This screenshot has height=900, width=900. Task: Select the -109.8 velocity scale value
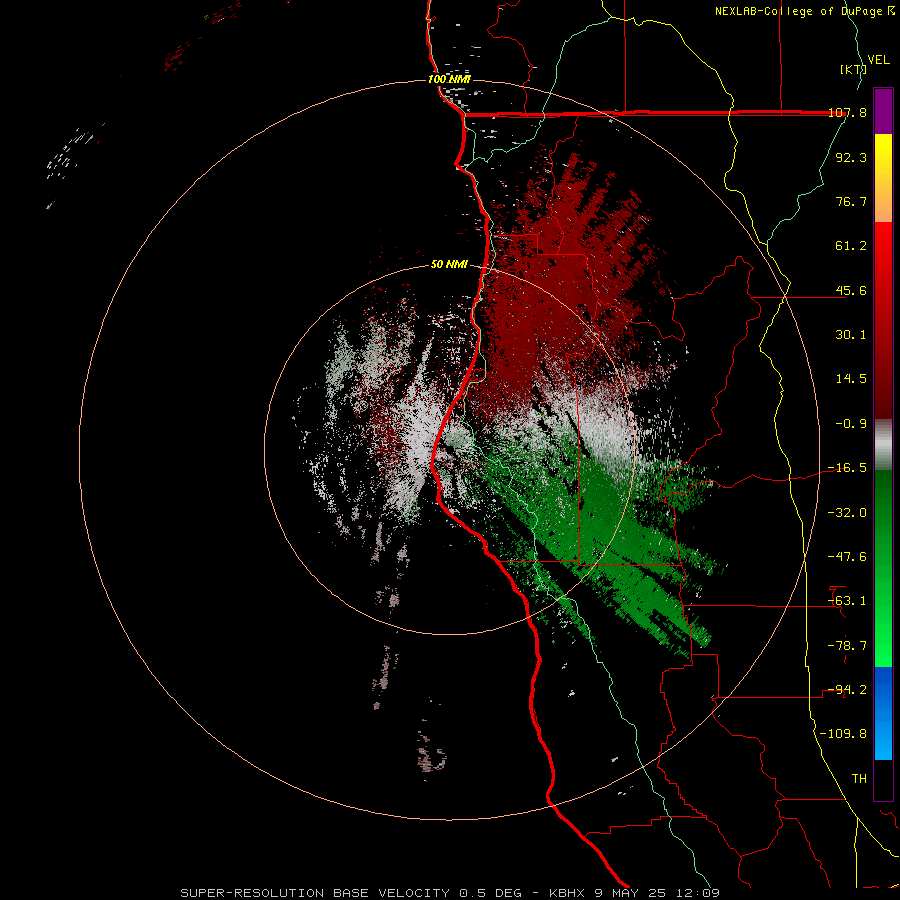843,734
